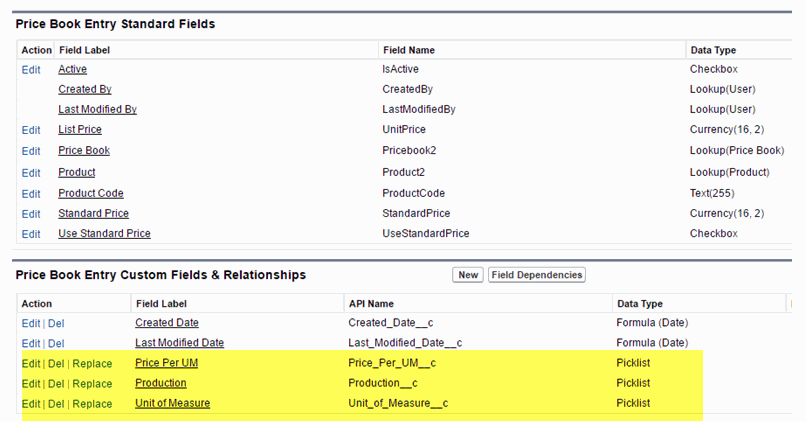This screenshot has width=806, height=422.
Task: Edit the Active standard field
Action: 31,70
